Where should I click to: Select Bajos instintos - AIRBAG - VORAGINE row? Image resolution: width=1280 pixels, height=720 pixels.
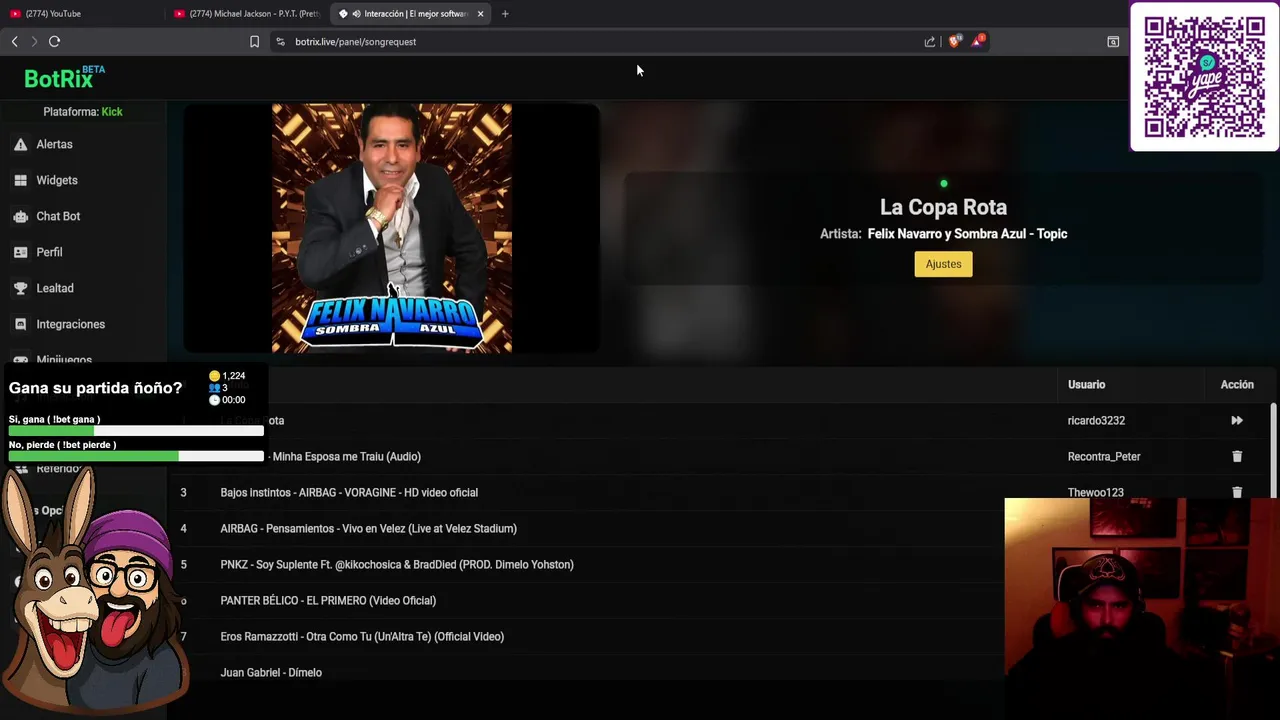(x=720, y=492)
